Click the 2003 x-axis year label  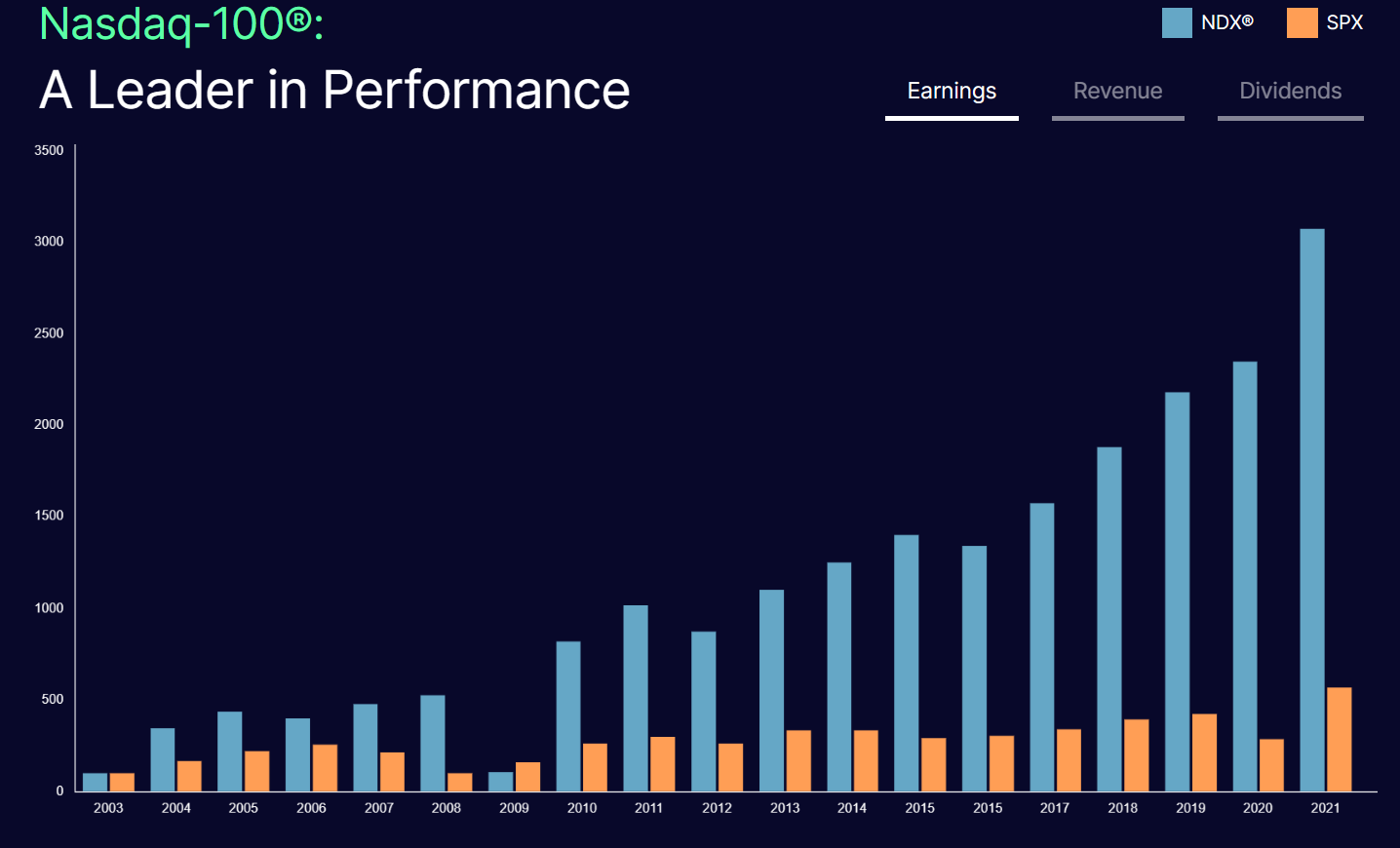pyautogui.click(x=108, y=808)
